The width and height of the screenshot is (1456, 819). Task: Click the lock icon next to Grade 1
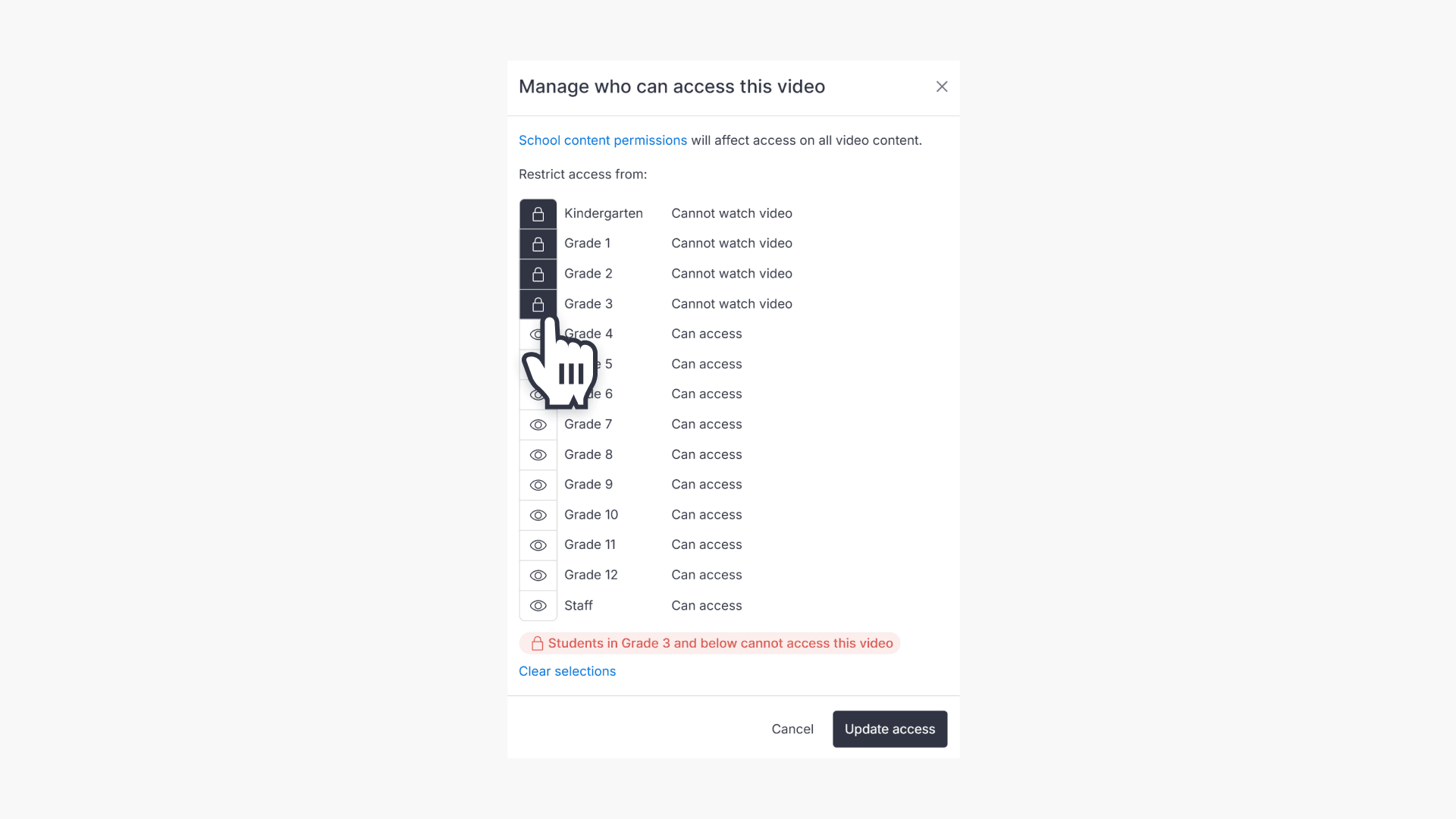coord(538,243)
